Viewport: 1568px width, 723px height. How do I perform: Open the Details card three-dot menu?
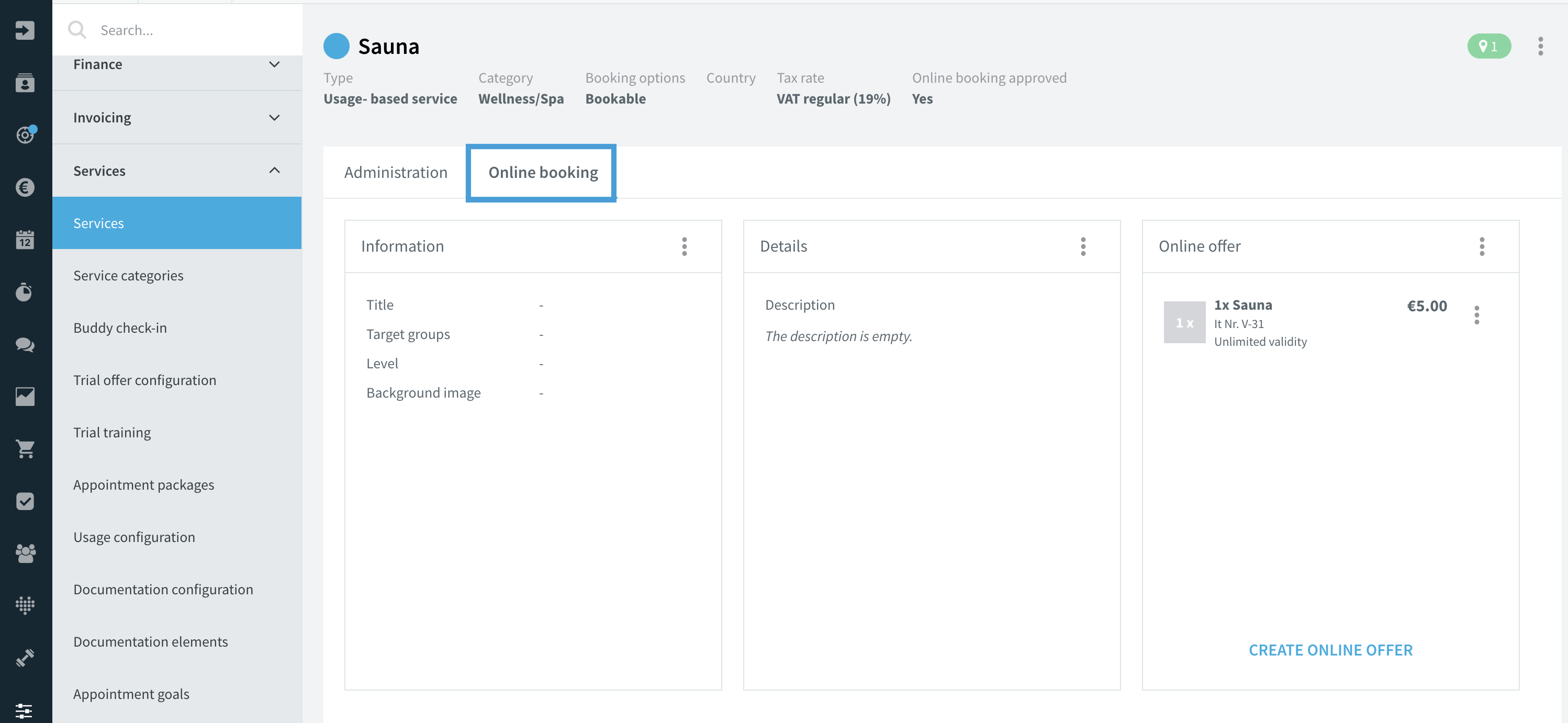pyautogui.click(x=1083, y=246)
